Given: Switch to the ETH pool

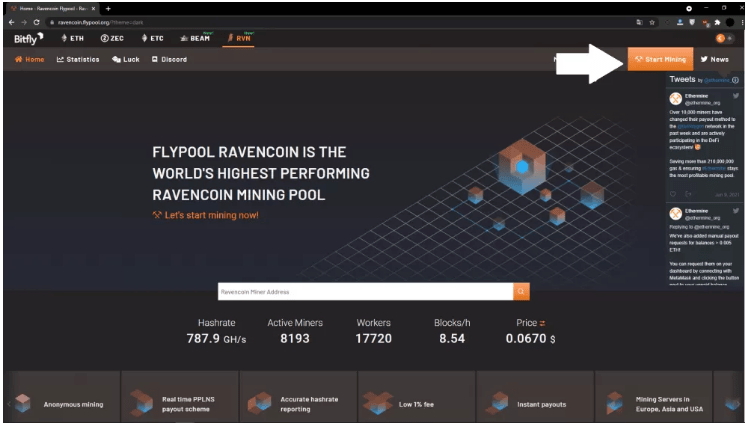Looking at the screenshot, I should tap(72, 38).
